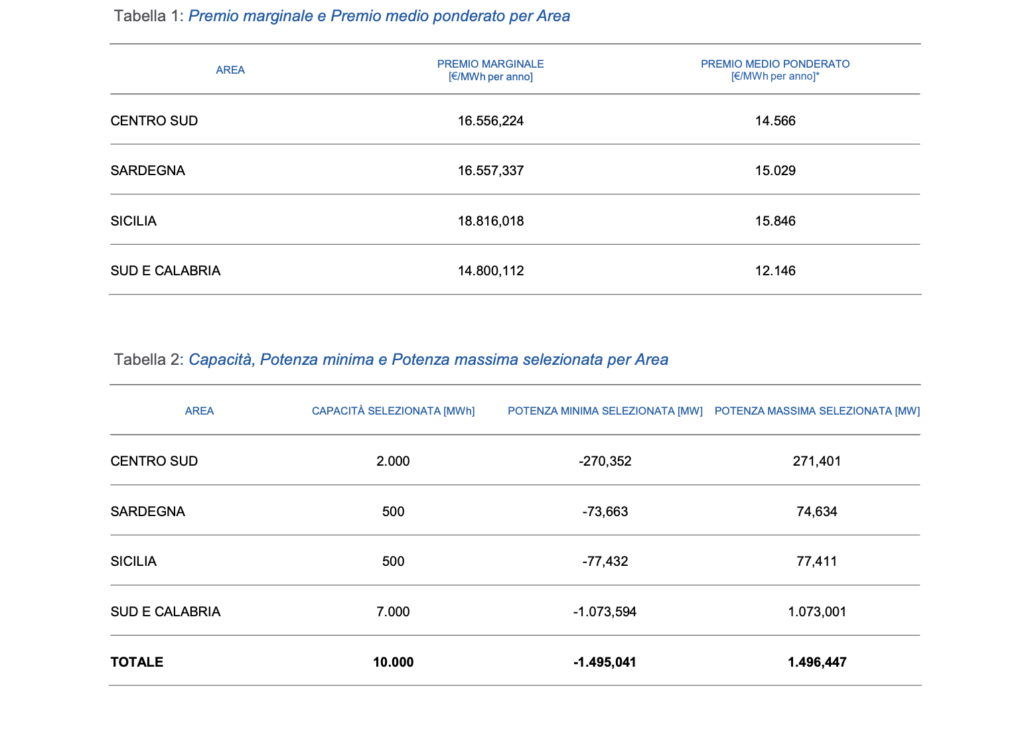Select the SARDEGNA weighted premium 15.029
Screen dimensions: 1024x737
pyautogui.click(x=775, y=171)
